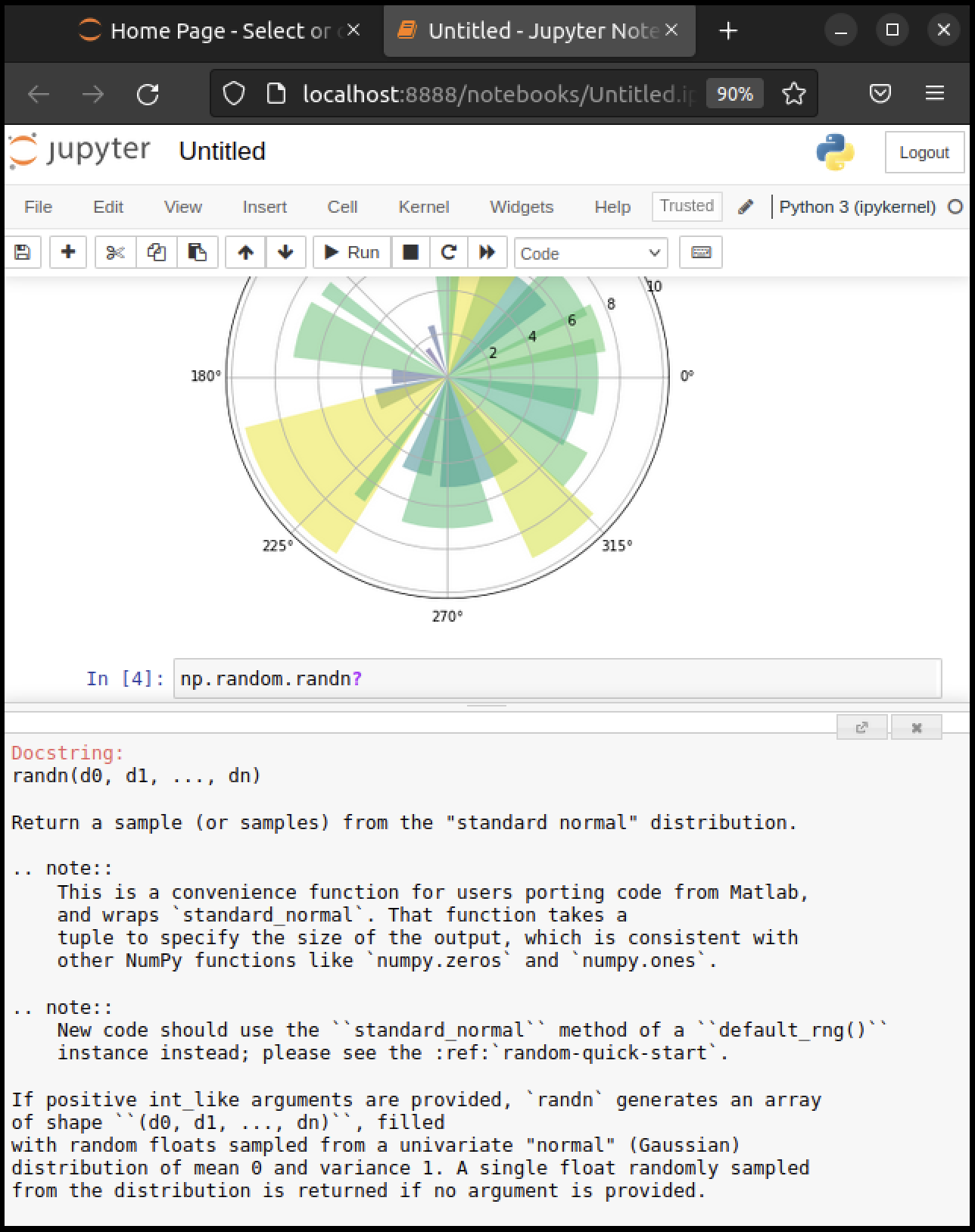
Task: Click the Logout button
Action: [924, 153]
